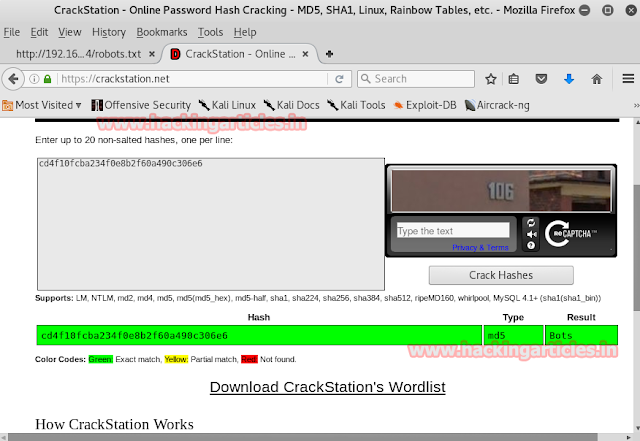Viewport: 640px width, 441px height.
Task: Switch to the robots.txt tab
Action: pos(78,54)
